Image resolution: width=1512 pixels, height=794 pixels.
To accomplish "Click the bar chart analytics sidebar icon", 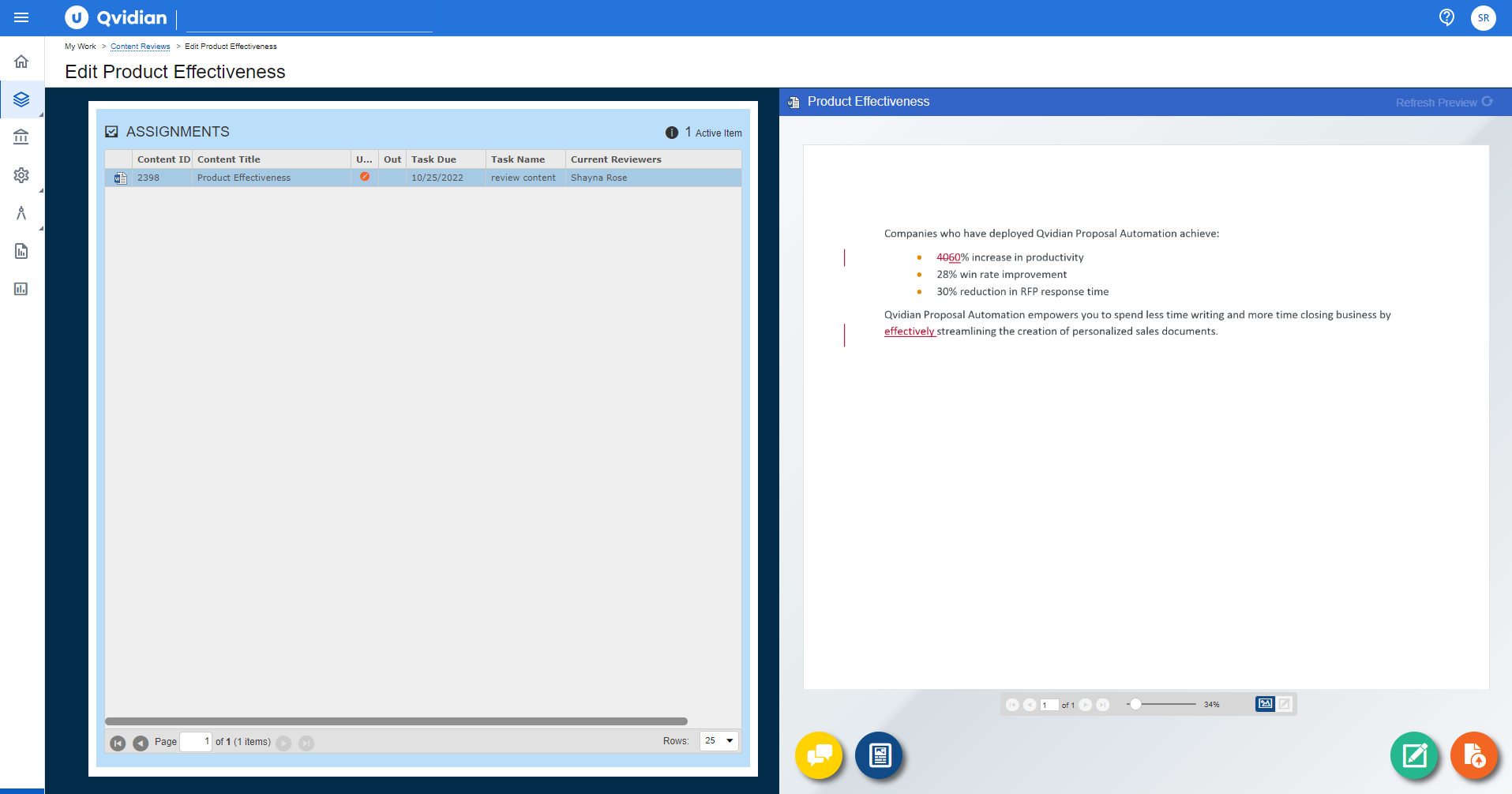I will (21, 289).
